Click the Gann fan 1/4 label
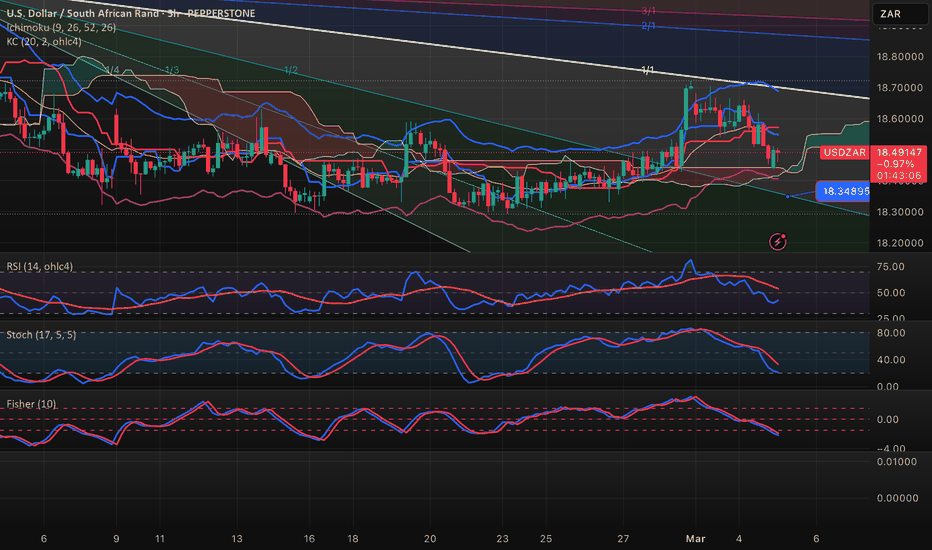The image size is (932, 550). pos(112,70)
